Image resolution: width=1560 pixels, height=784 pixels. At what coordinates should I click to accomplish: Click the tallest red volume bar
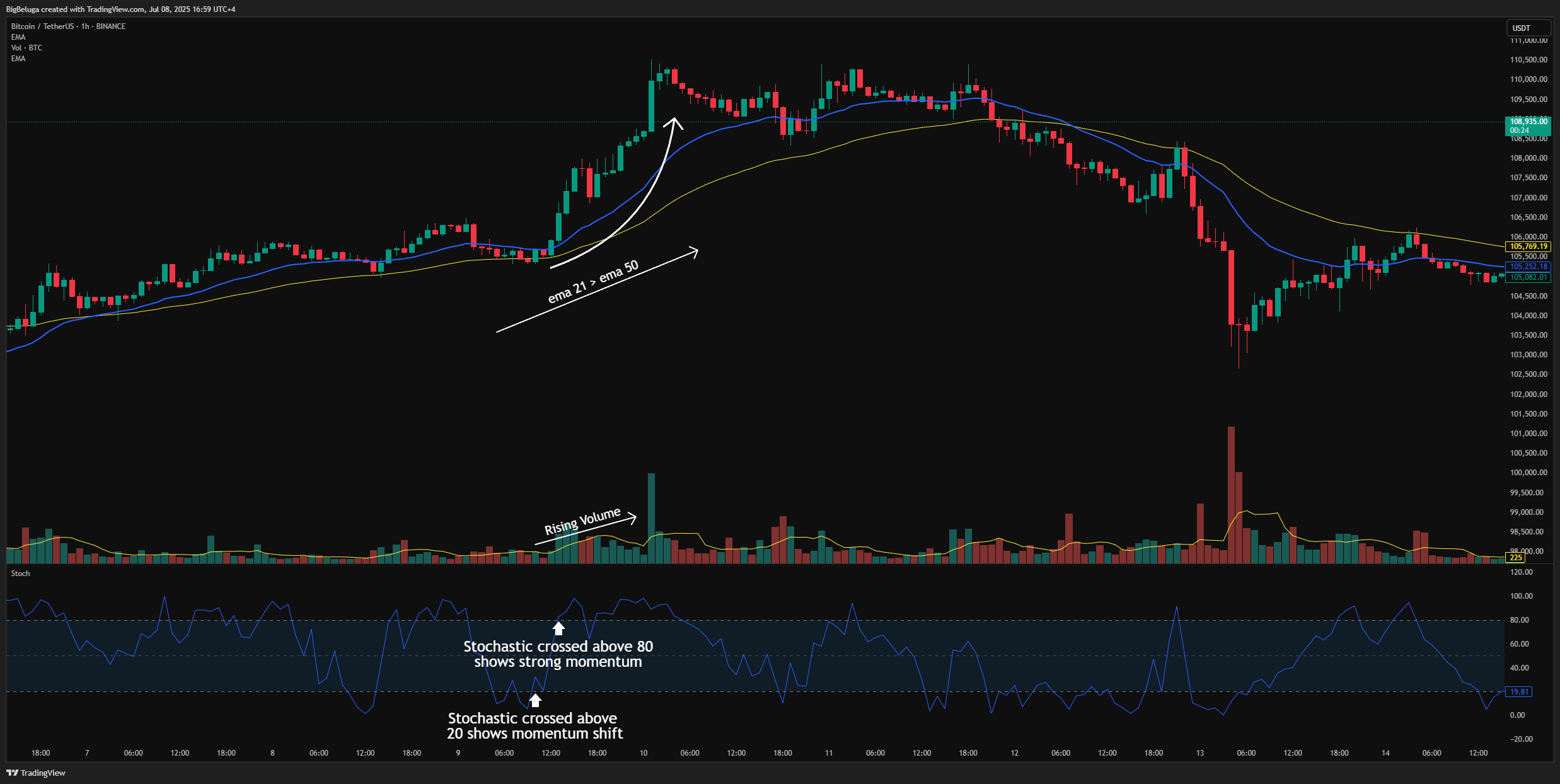click(x=1231, y=495)
